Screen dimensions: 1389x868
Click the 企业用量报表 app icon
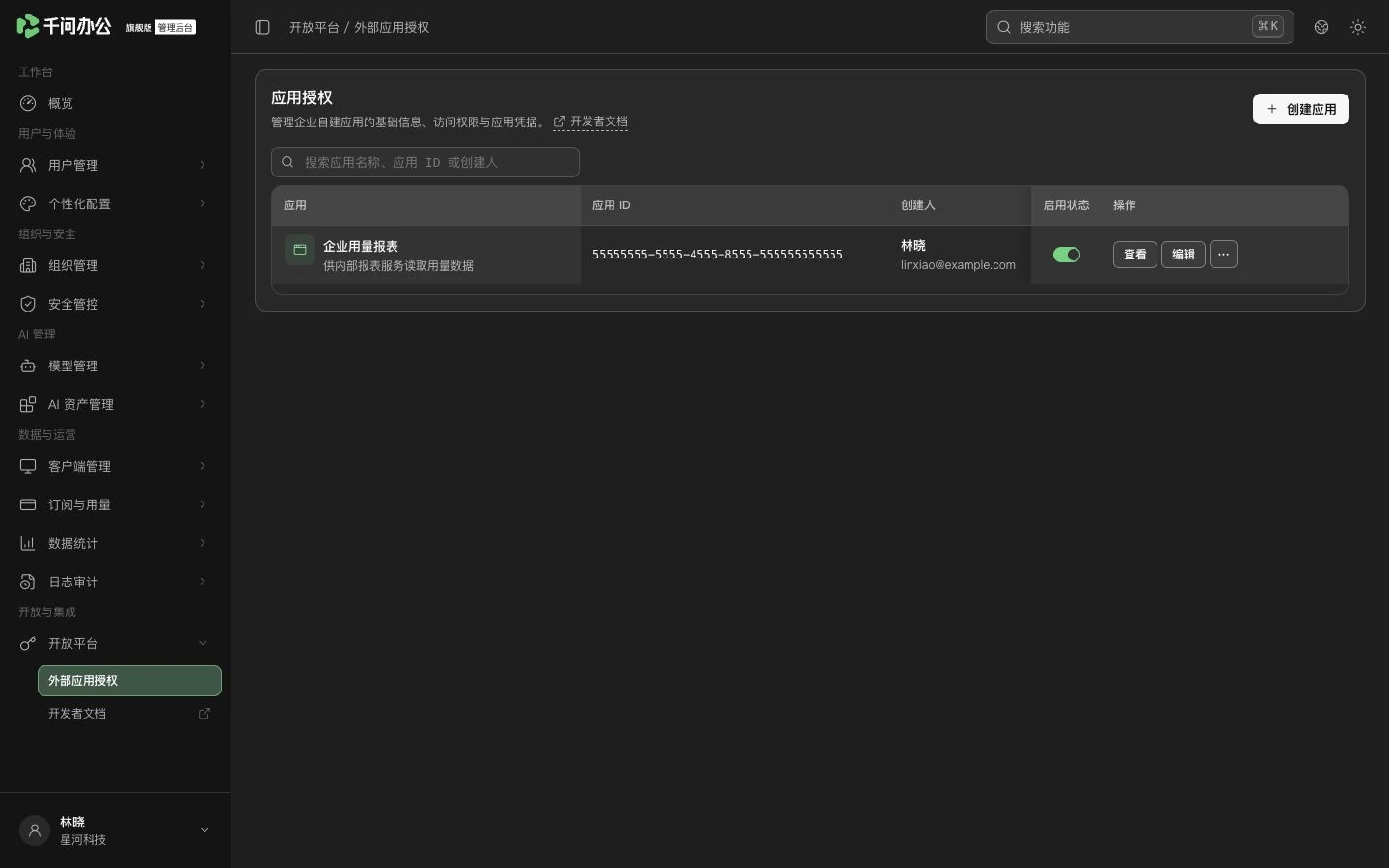click(x=300, y=250)
